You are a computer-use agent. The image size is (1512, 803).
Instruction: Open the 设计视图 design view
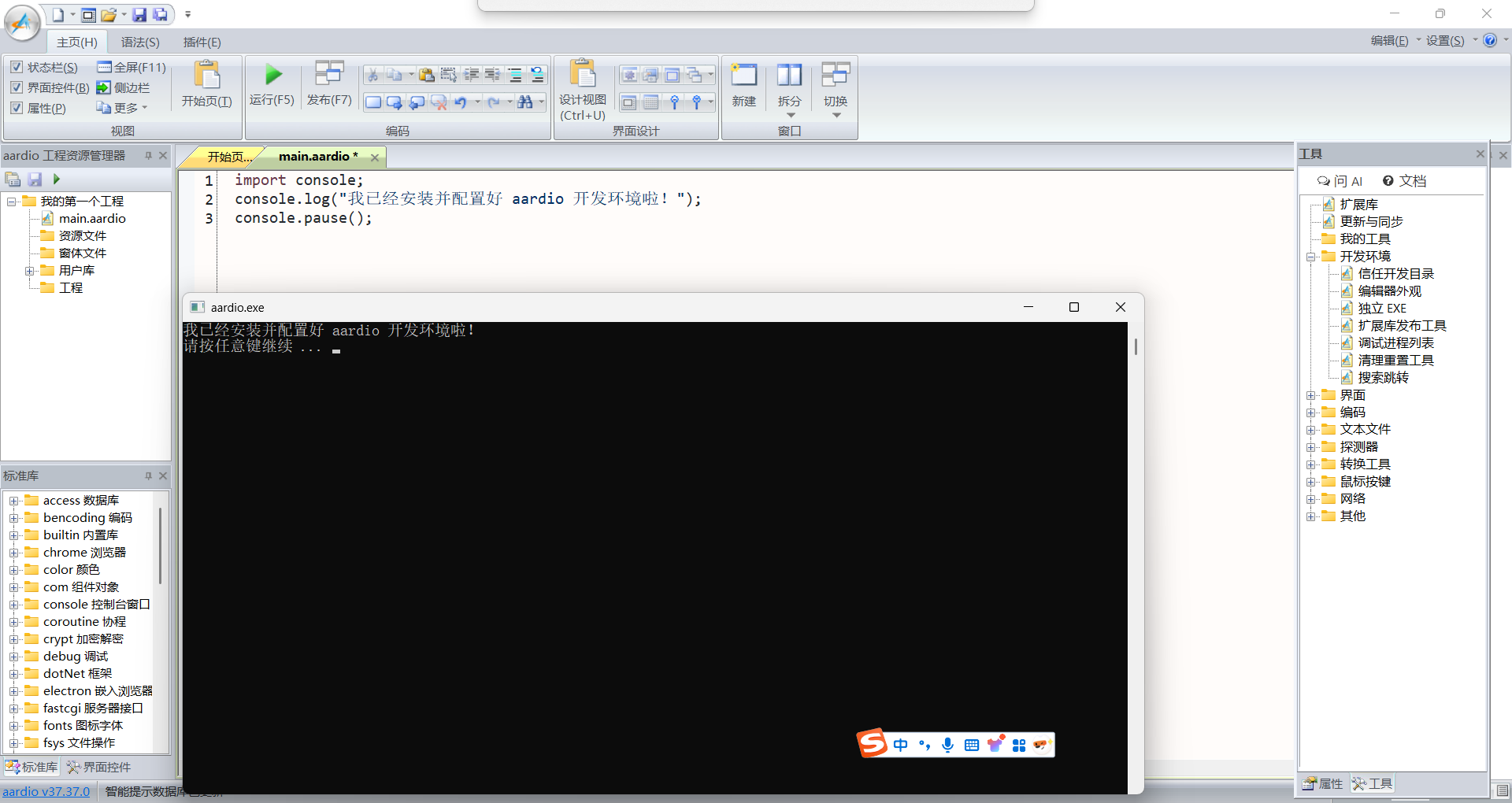click(583, 91)
